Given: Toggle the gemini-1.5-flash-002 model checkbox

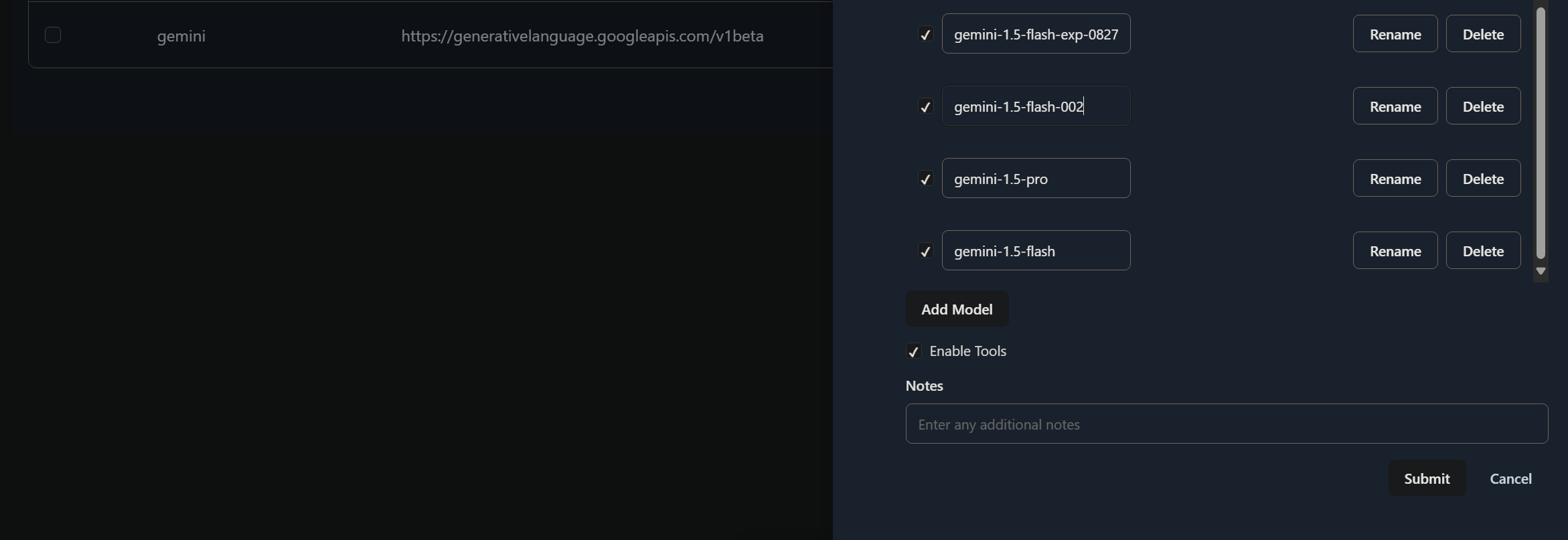Looking at the screenshot, I should [x=925, y=106].
